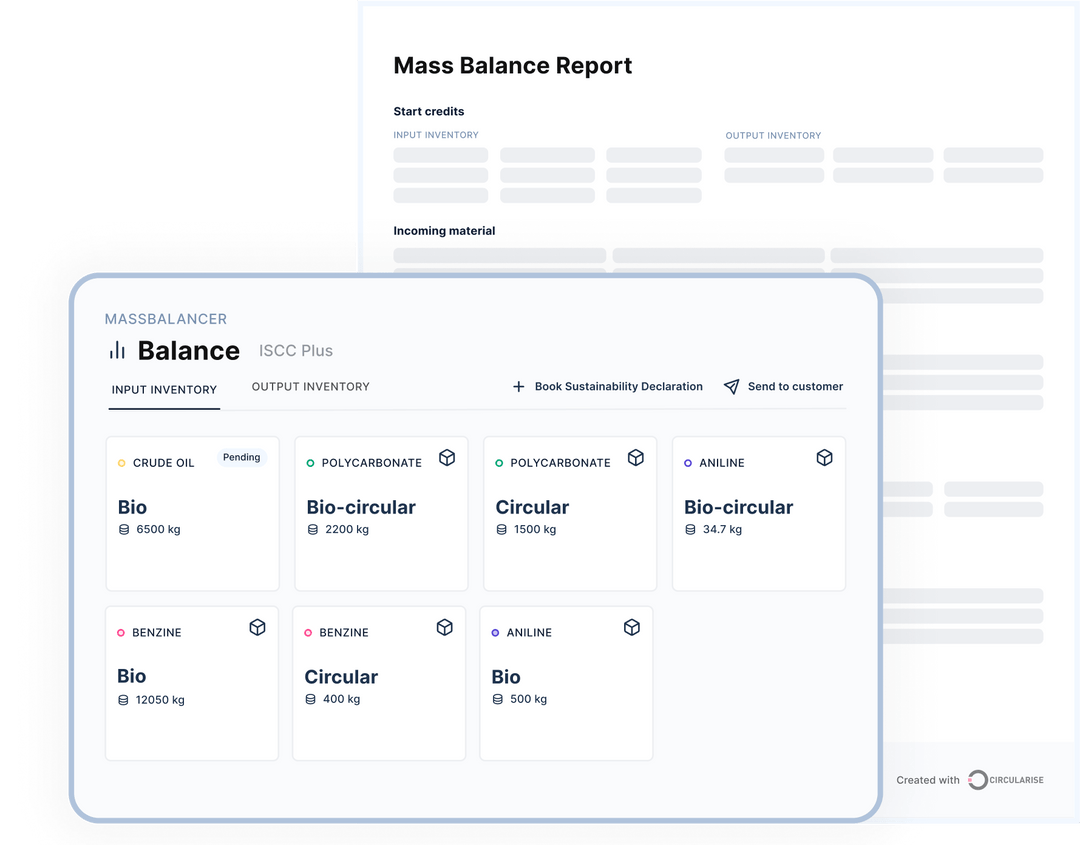Open the package icon on the 34.7 kg Aniline card

click(824, 458)
